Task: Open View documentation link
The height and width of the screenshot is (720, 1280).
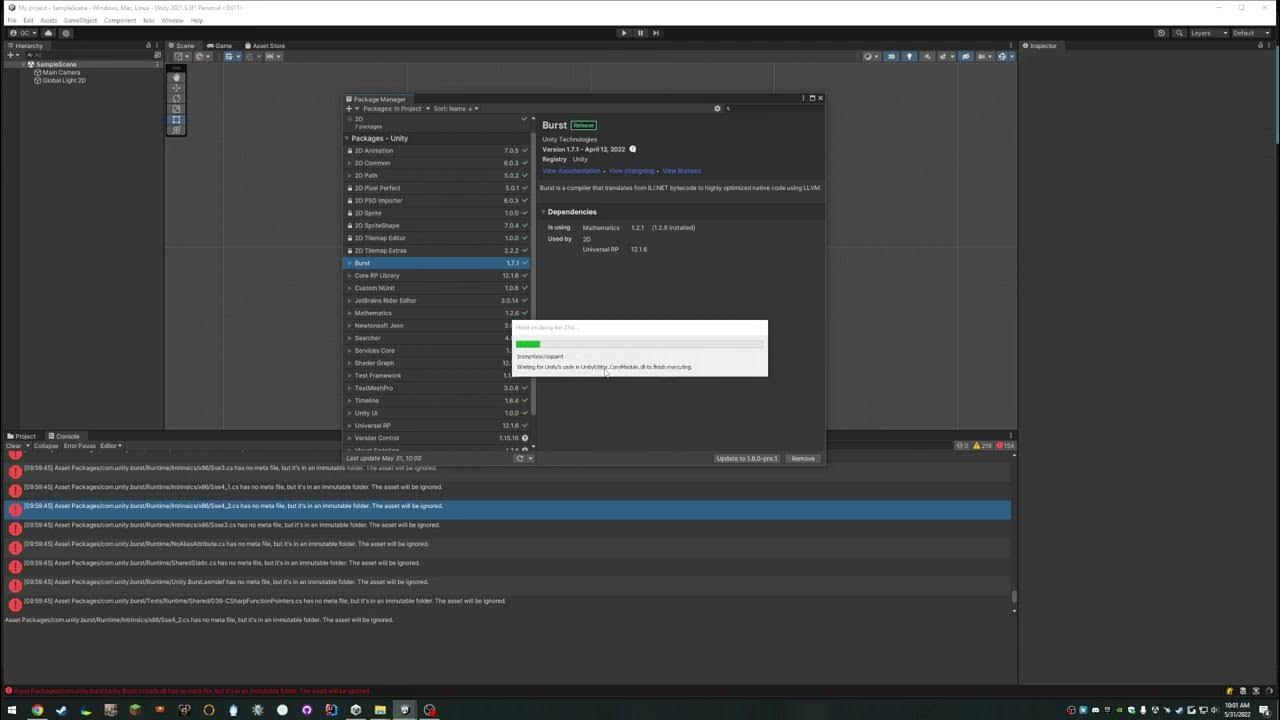Action: tap(571, 170)
